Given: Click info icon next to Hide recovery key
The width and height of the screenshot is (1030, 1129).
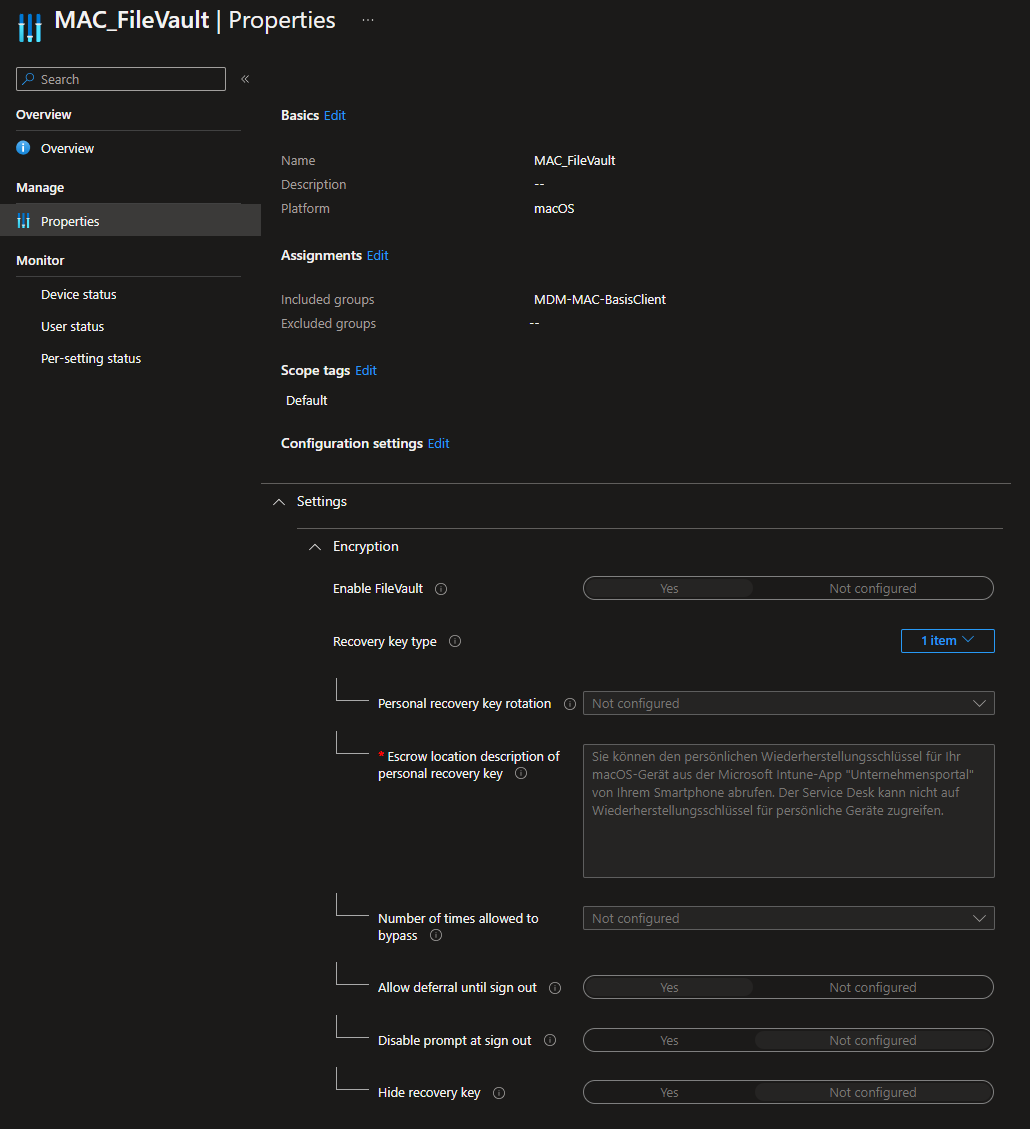Looking at the screenshot, I should (x=499, y=1093).
